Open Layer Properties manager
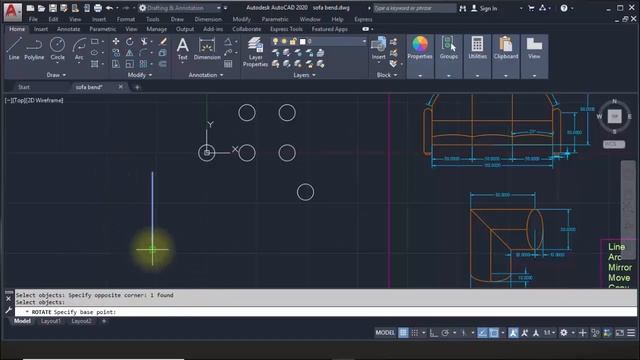 coord(256,52)
